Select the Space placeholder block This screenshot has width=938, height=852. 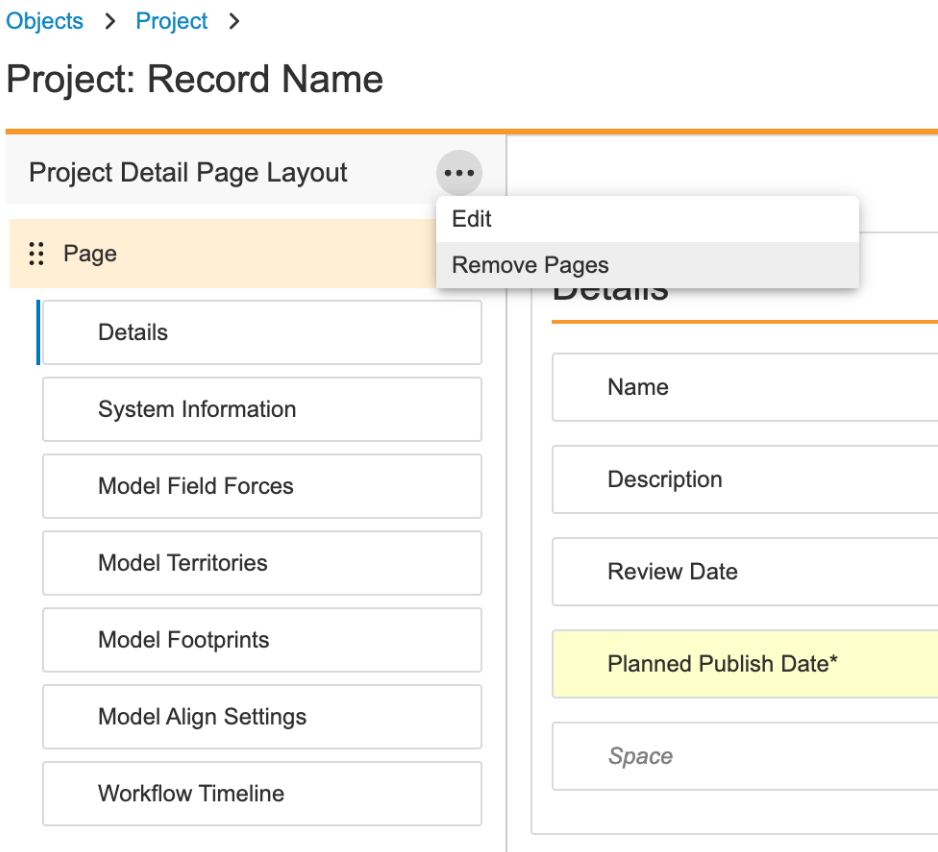[744, 756]
